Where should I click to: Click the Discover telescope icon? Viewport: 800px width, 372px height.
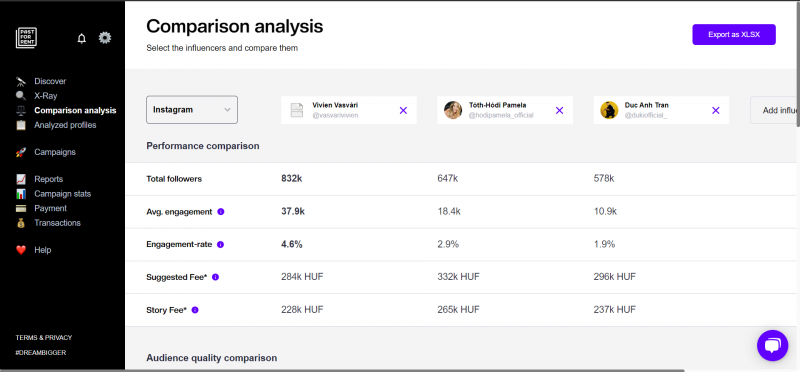21,81
